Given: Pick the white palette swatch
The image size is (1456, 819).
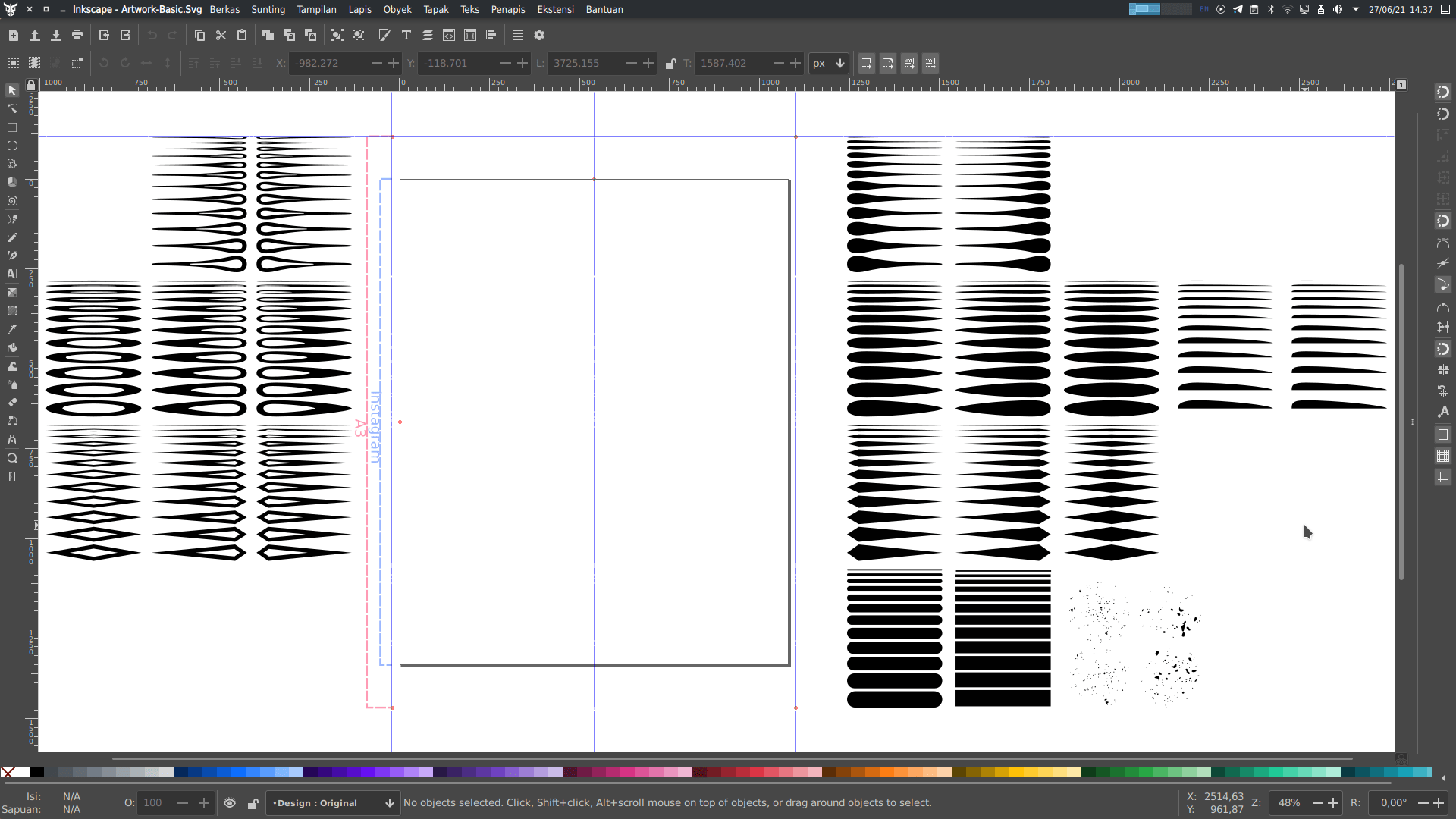Looking at the screenshot, I should (x=22, y=772).
